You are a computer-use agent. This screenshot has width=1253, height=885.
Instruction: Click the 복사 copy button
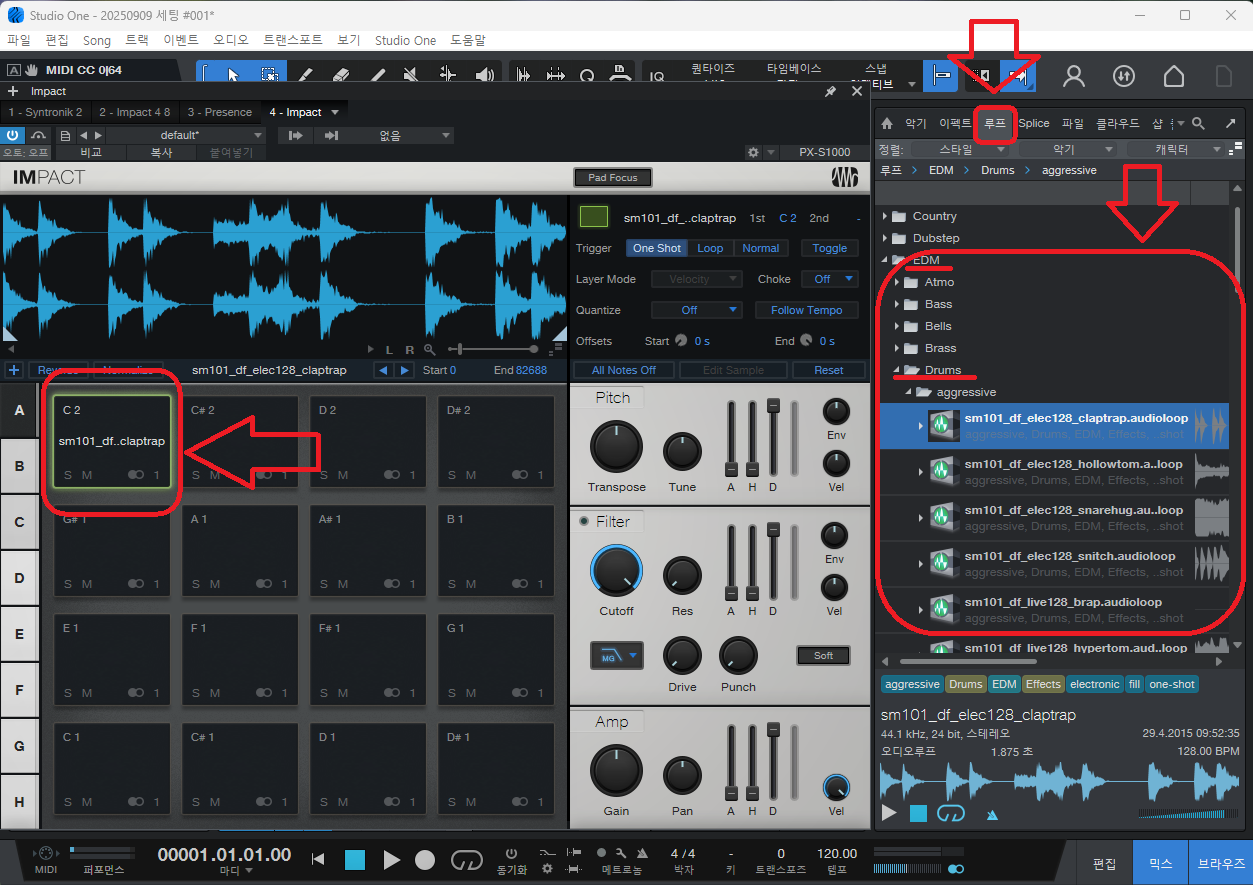point(162,152)
